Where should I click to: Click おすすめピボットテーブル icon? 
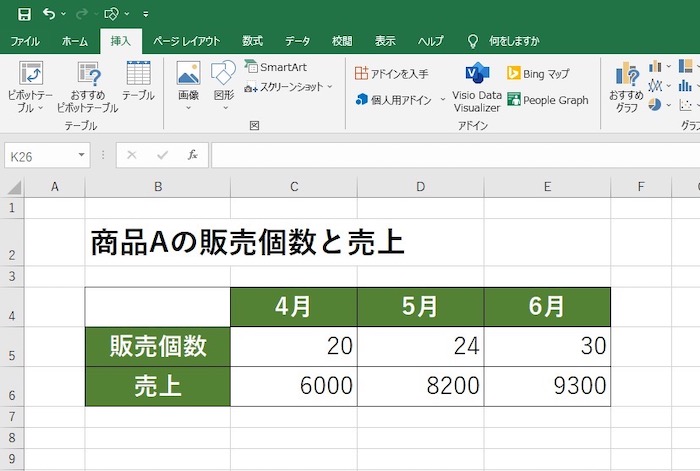[x=88, y=87]
